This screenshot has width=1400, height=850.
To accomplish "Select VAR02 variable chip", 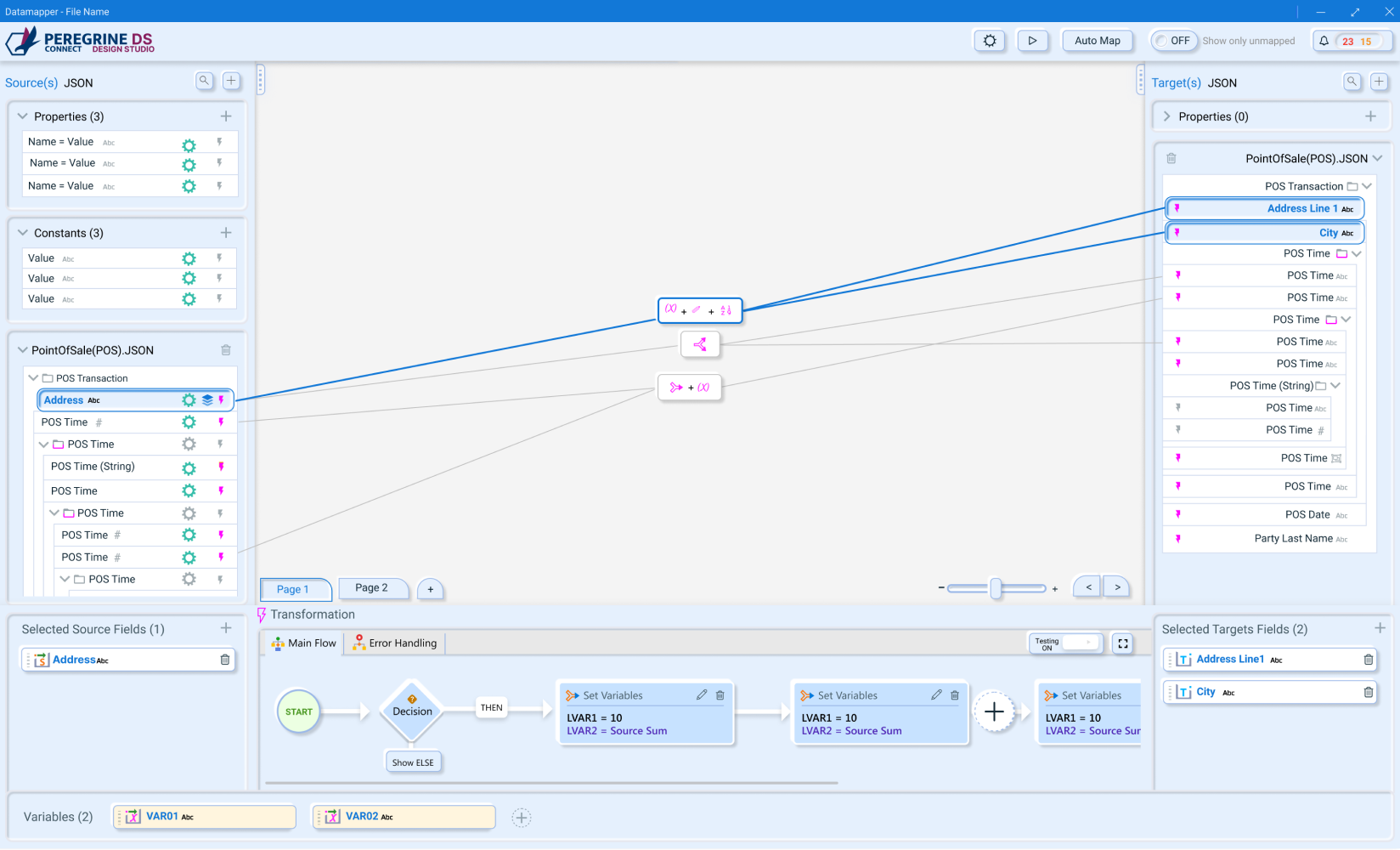I will point(404,817).
